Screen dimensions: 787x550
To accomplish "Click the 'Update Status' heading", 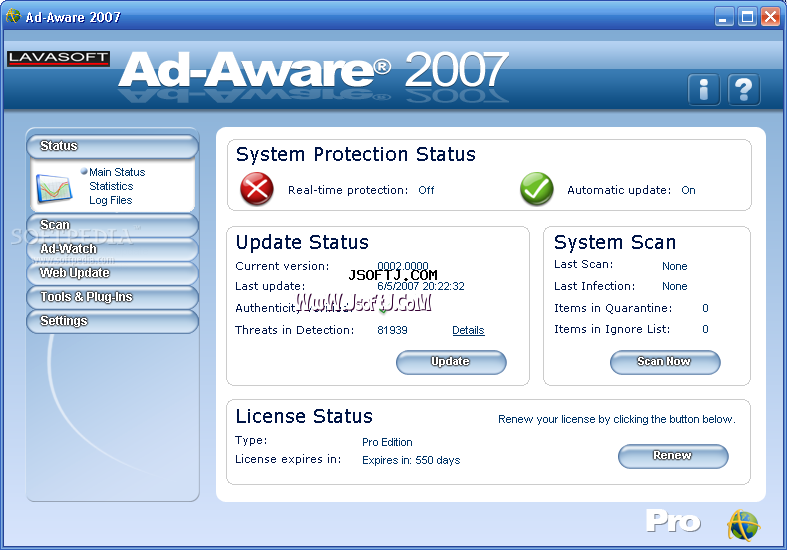I will coord(302,242).
